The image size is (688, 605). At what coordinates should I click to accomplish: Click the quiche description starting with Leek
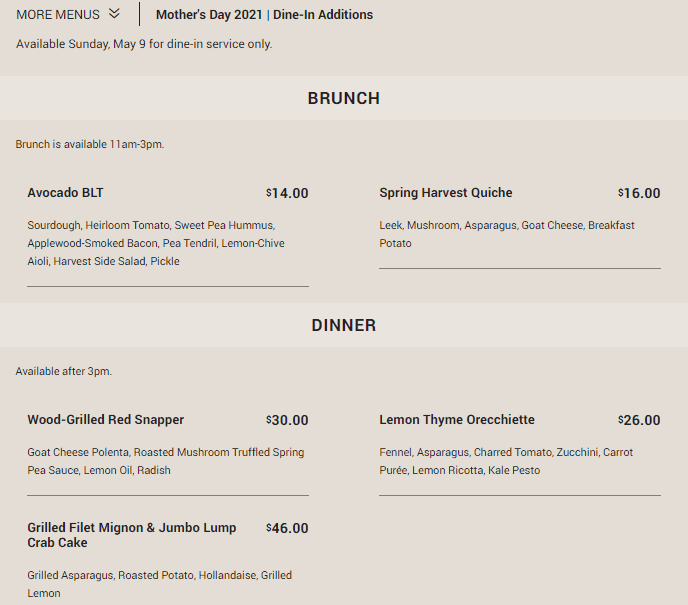507,234
